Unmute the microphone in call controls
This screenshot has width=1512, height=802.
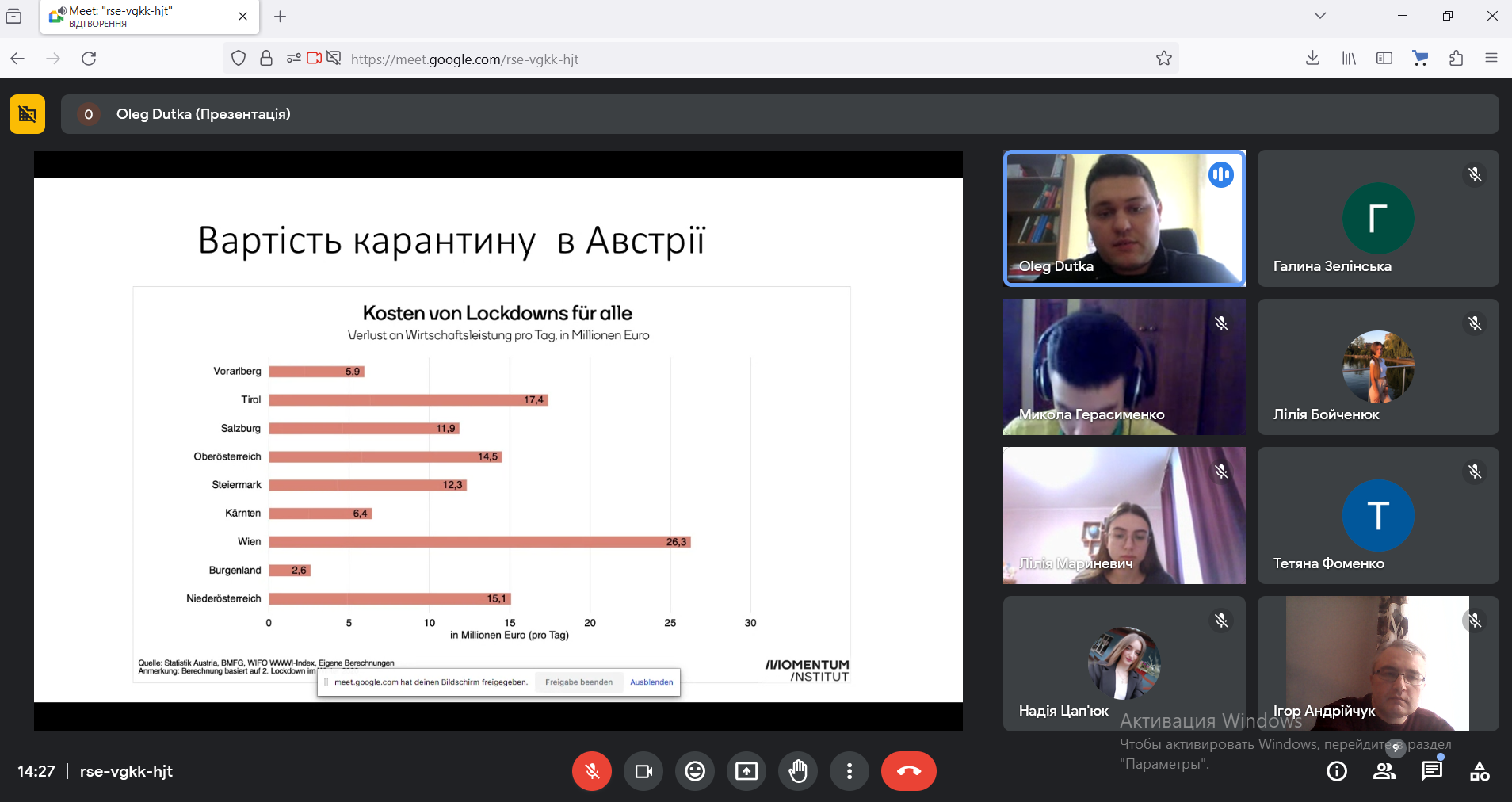[x=591, y=771]
